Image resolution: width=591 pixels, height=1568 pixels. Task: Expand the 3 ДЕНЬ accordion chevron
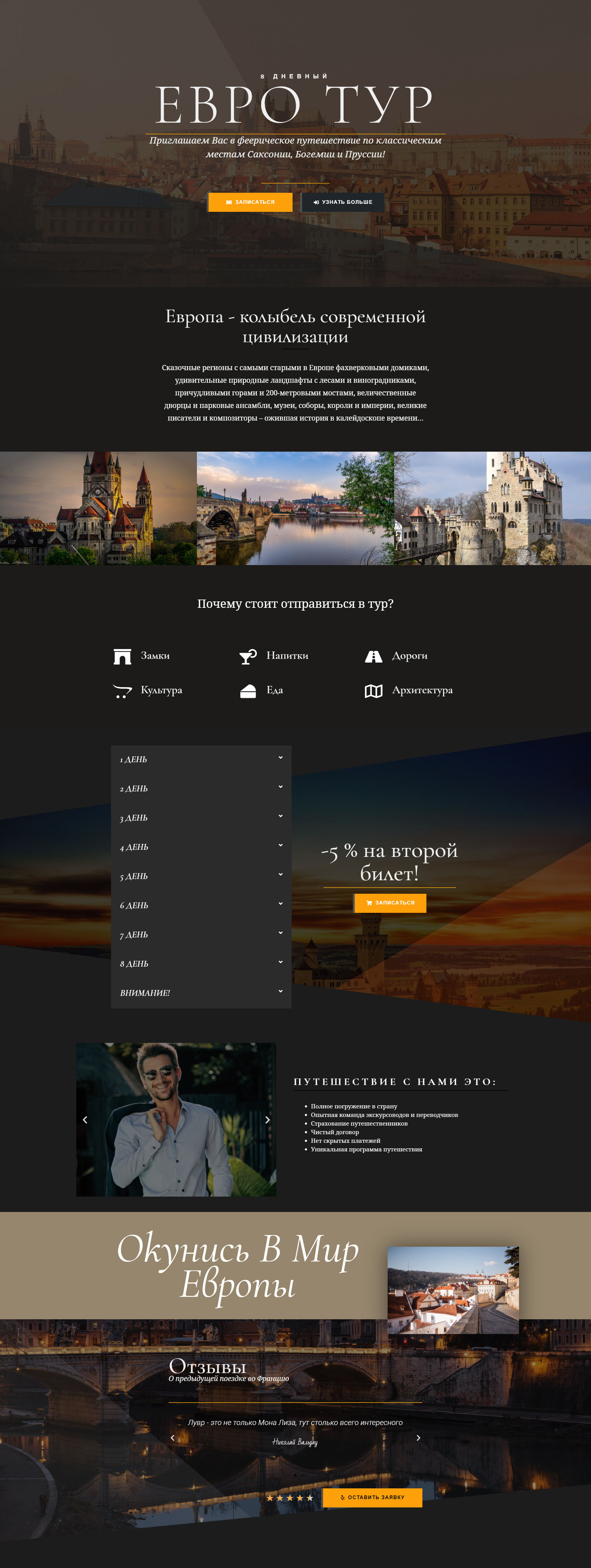280,816
